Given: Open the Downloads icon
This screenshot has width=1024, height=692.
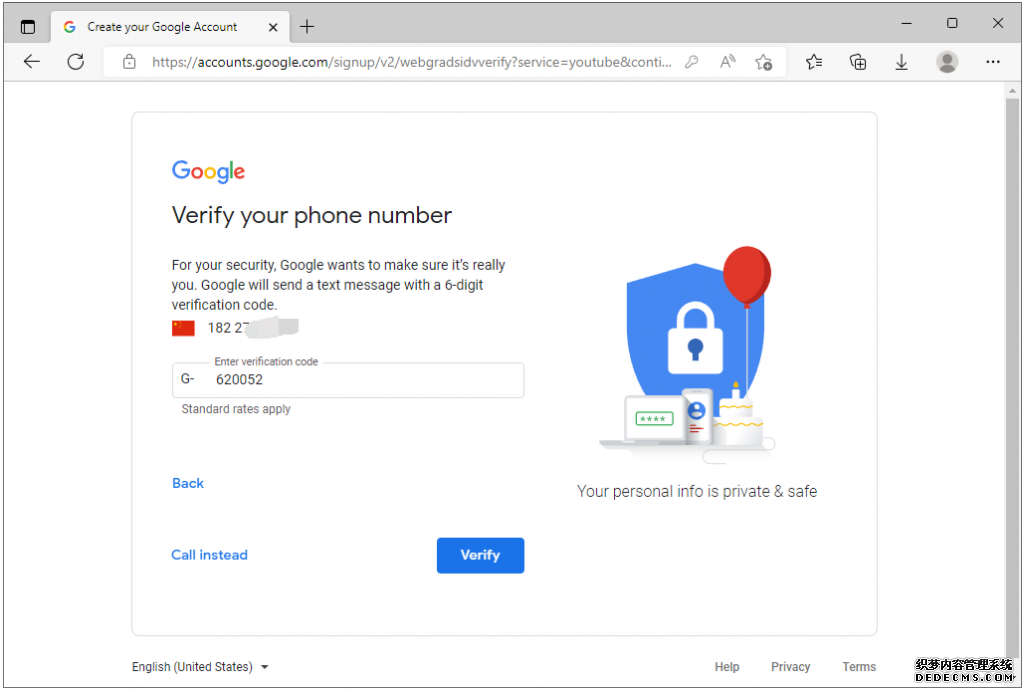Looking at the screenshot, I should coord(901,62).
